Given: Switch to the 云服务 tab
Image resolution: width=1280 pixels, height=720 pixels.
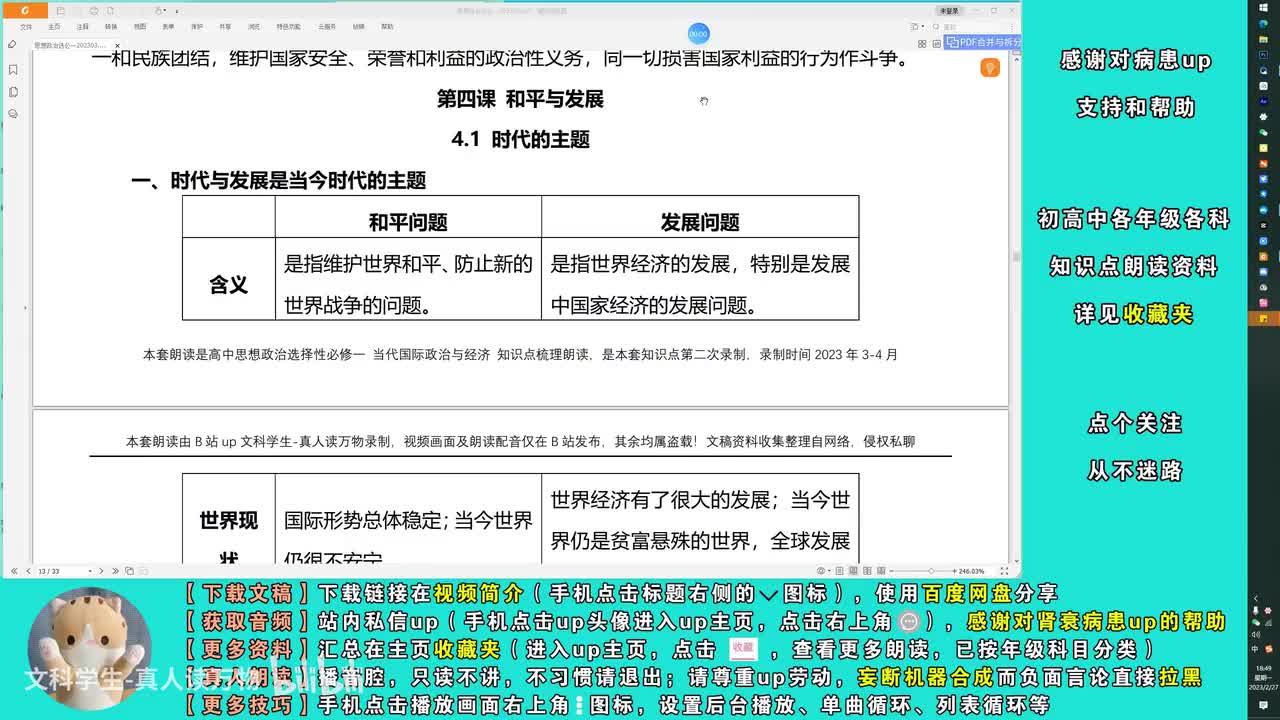Looking at the screenshot, I should click(x=327, y=27).
